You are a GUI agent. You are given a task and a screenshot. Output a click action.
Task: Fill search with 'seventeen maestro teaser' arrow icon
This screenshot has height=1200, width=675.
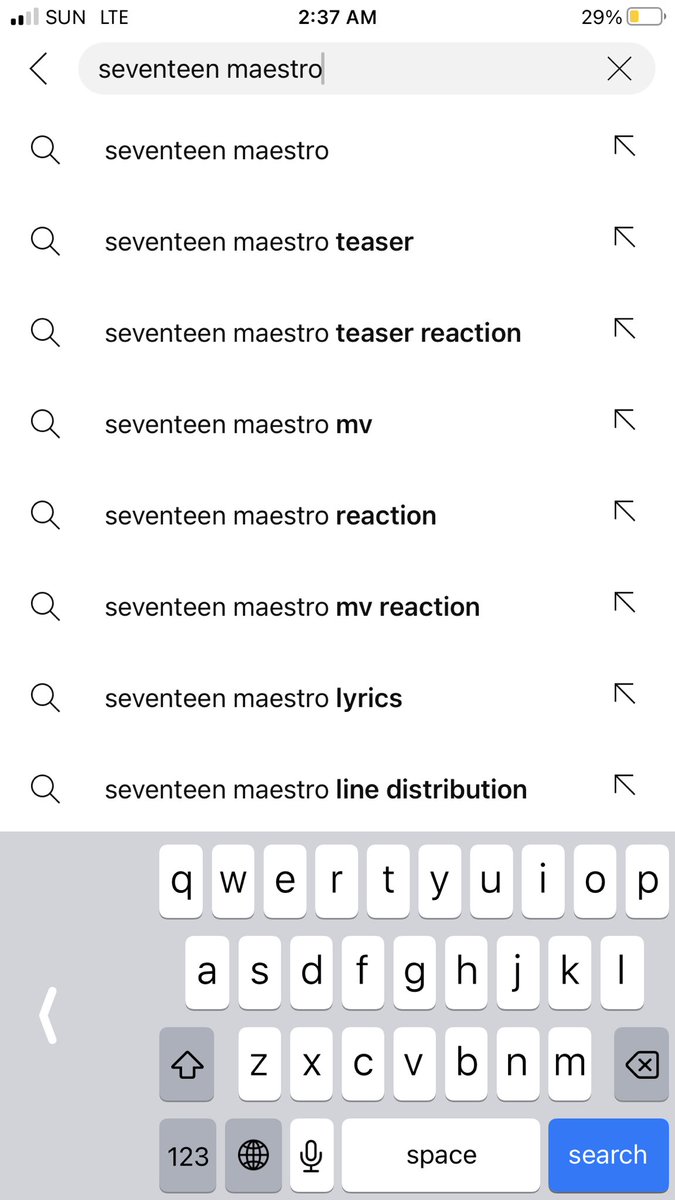click(x=624, y=237)
